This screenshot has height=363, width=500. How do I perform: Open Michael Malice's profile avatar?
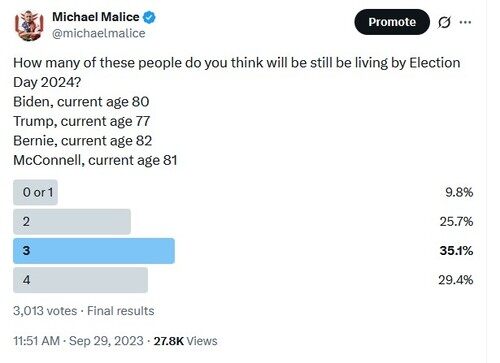coord(29,25)
